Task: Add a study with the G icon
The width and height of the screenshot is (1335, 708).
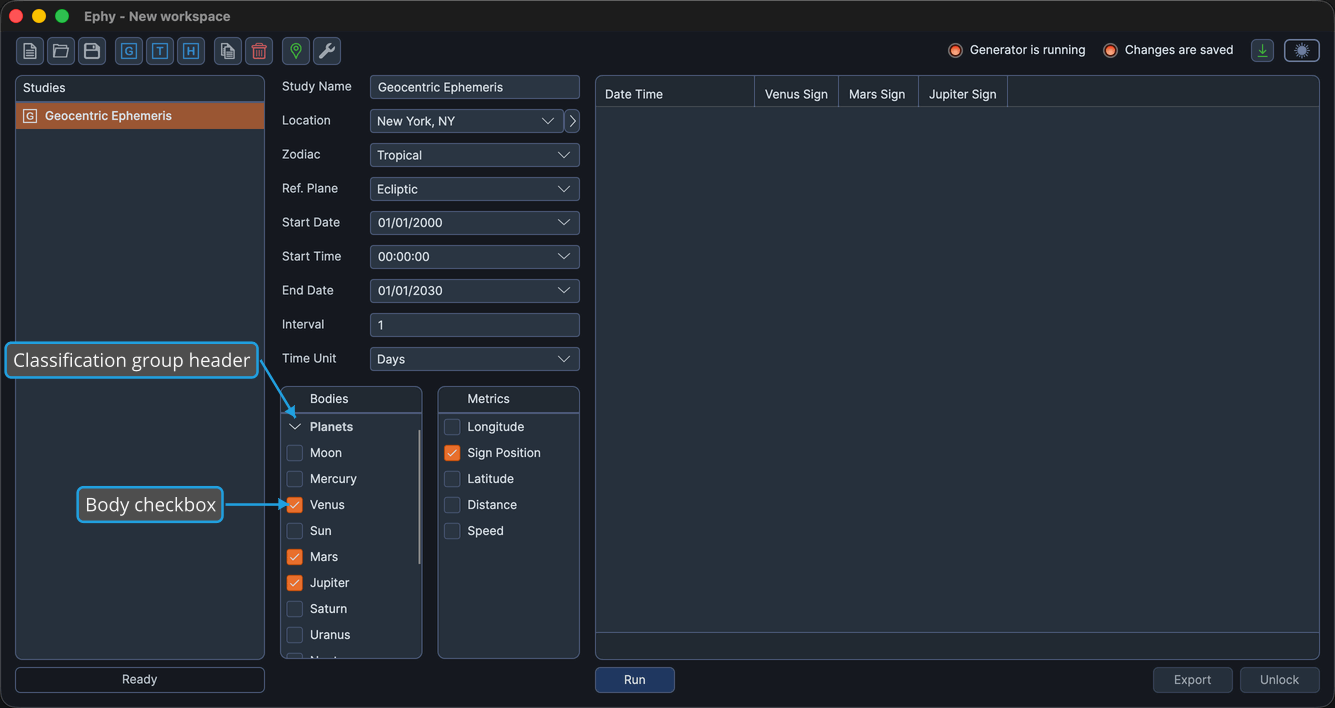Action: pyautogui.click(x=129, y=51)
